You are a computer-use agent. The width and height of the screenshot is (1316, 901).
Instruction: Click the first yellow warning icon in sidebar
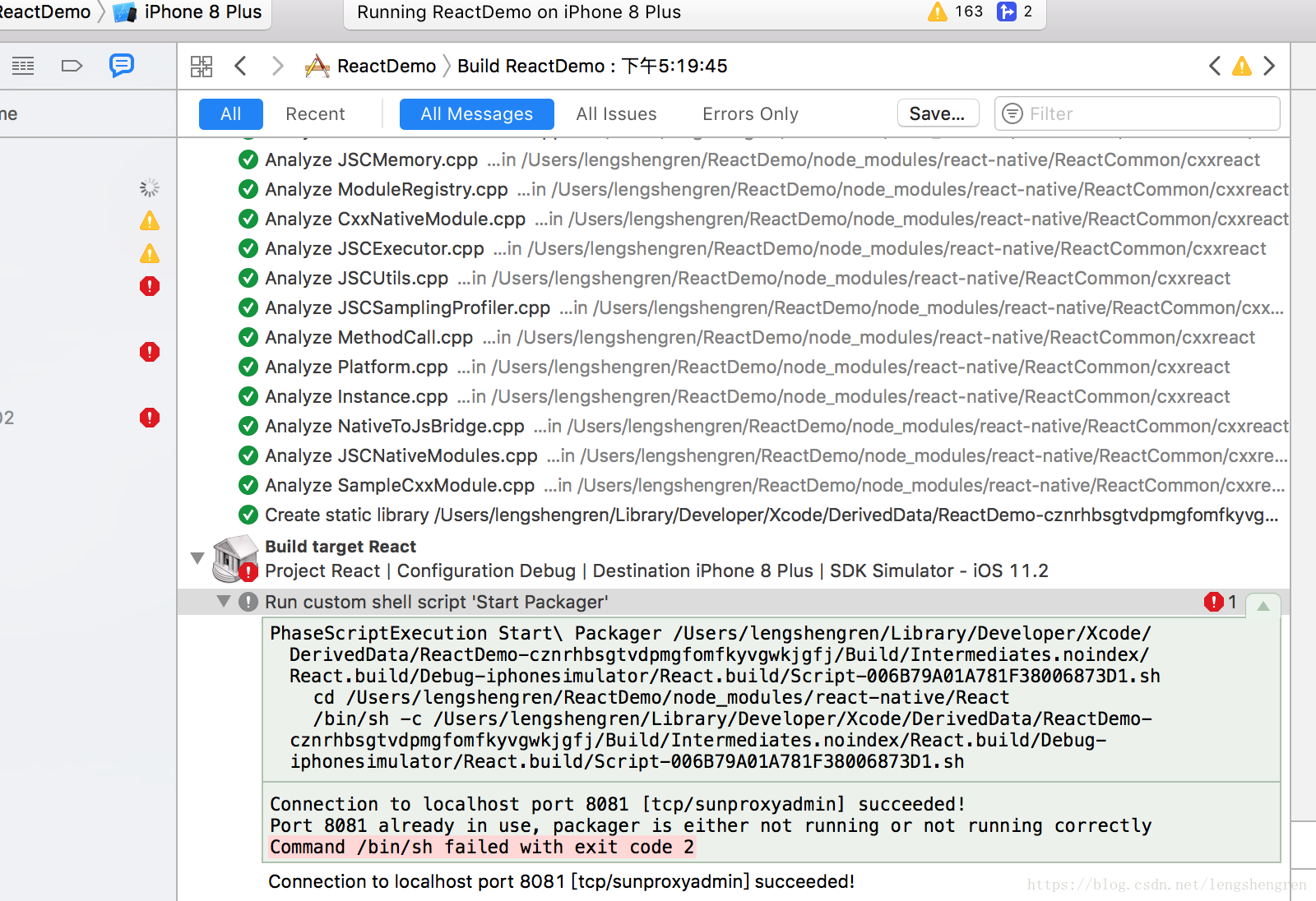coord(150,220)
